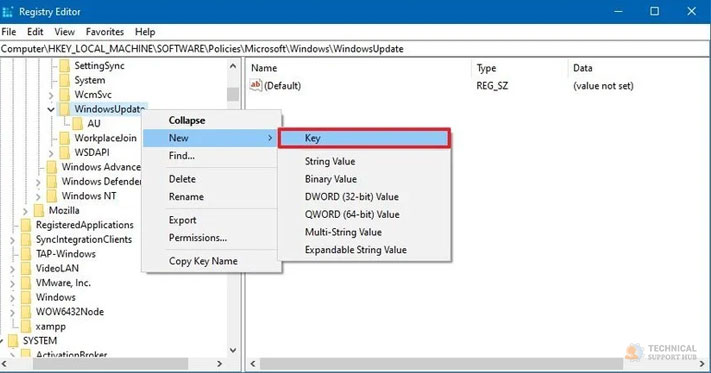711x373 pixels.
Task: Expand the VideoLAN key
Action: coord(12,269)
